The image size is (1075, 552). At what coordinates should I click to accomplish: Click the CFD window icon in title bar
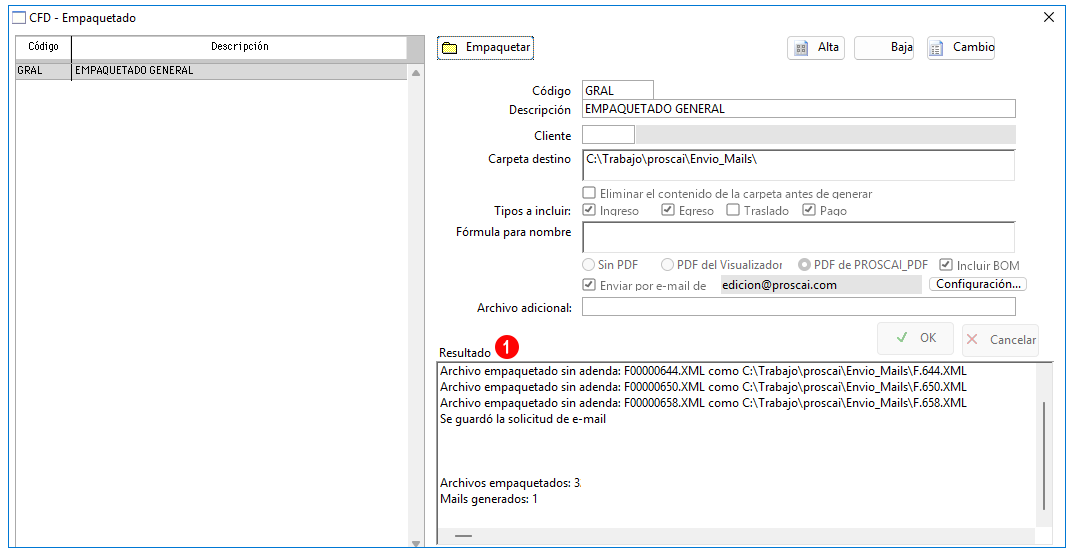click(19, 18)
